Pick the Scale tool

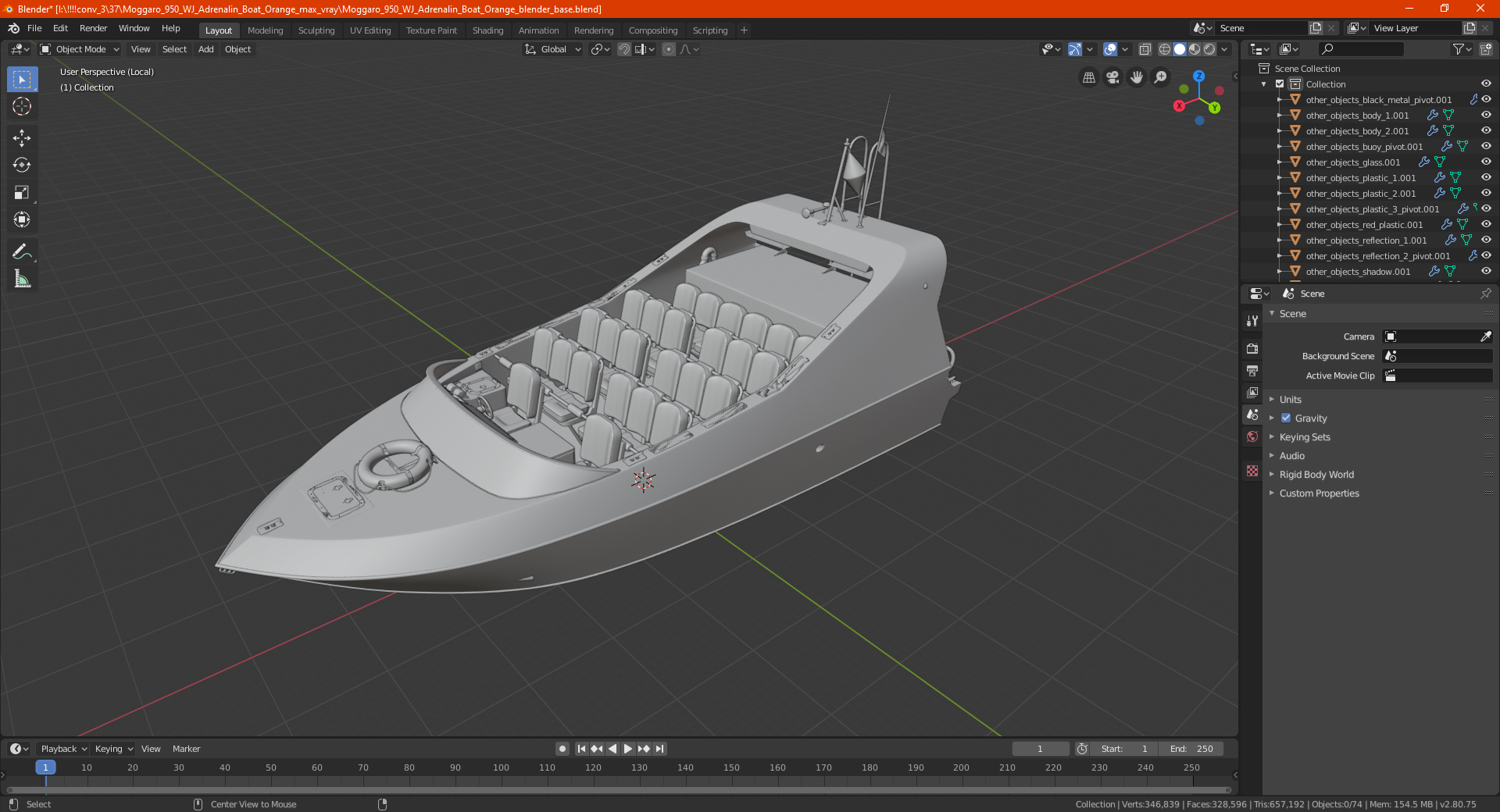(x=22, y=192)
